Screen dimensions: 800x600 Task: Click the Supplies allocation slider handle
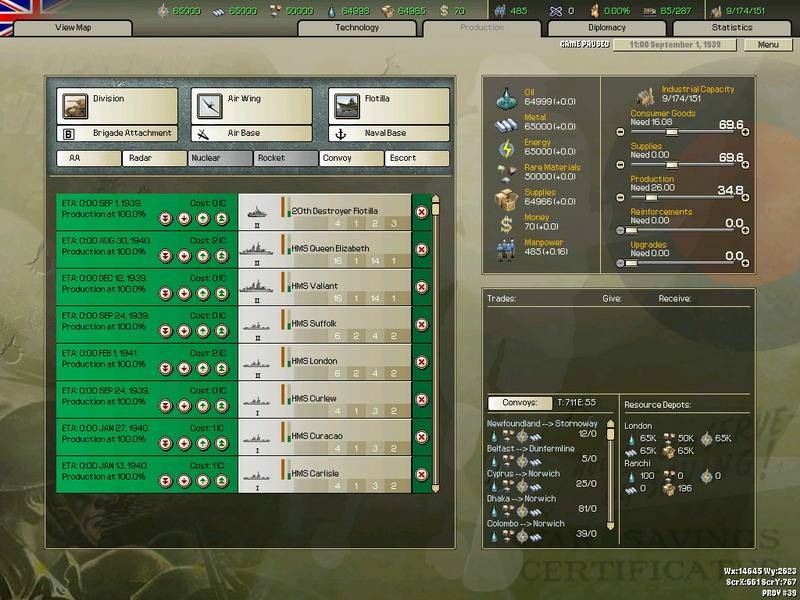(671, 164)
